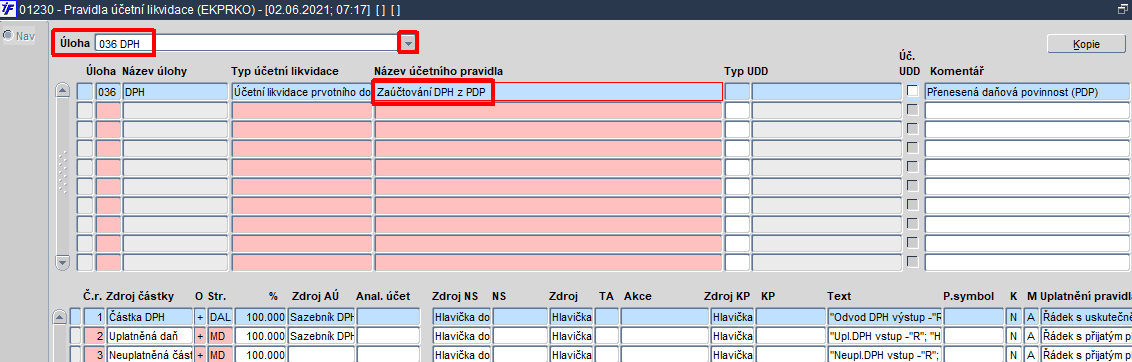Click the DAL value in the Částka DPH row

click(x=219, y=316)
